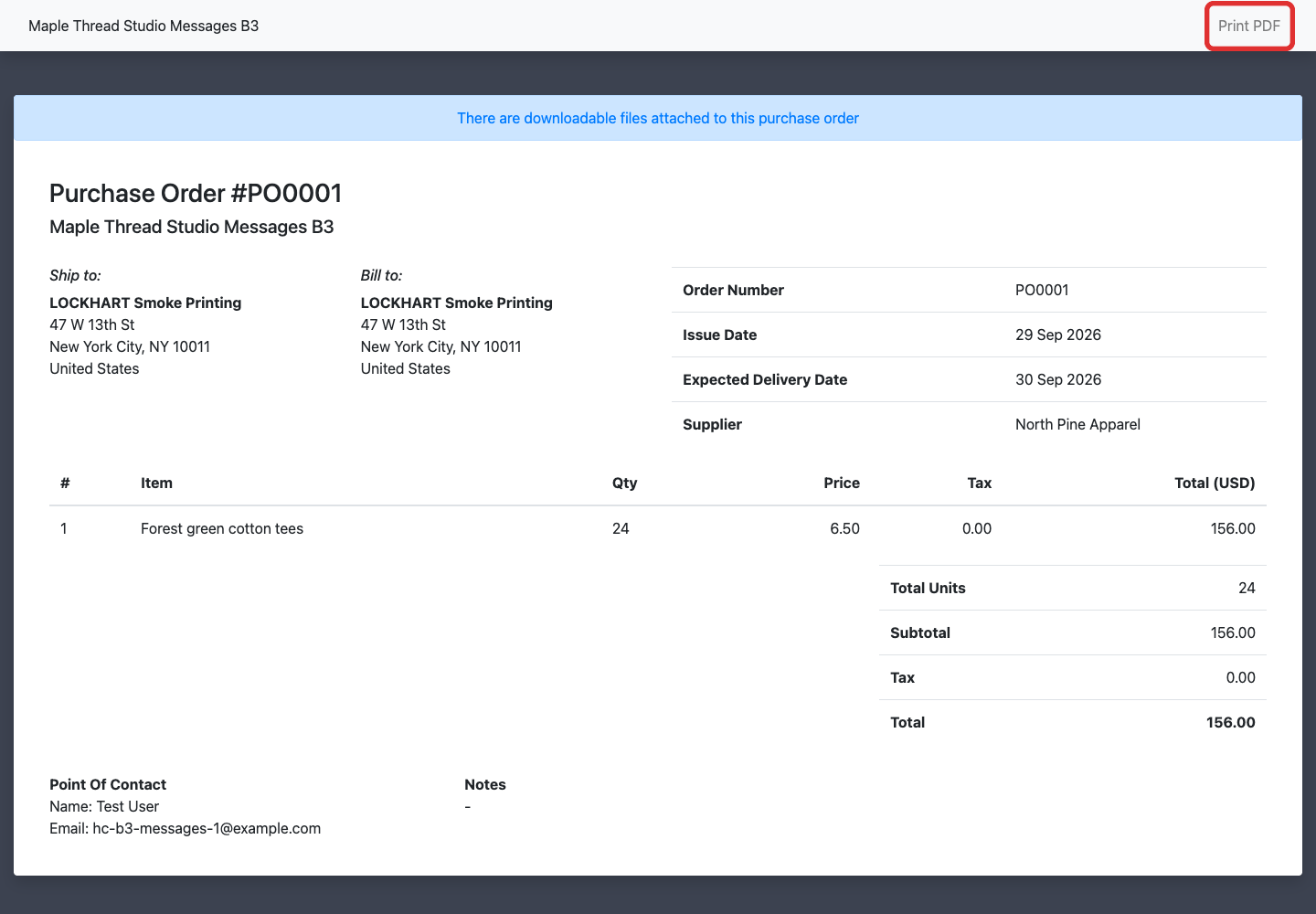Select "LOCKHART Smoke Printing" under Ship to

point(145,303)
